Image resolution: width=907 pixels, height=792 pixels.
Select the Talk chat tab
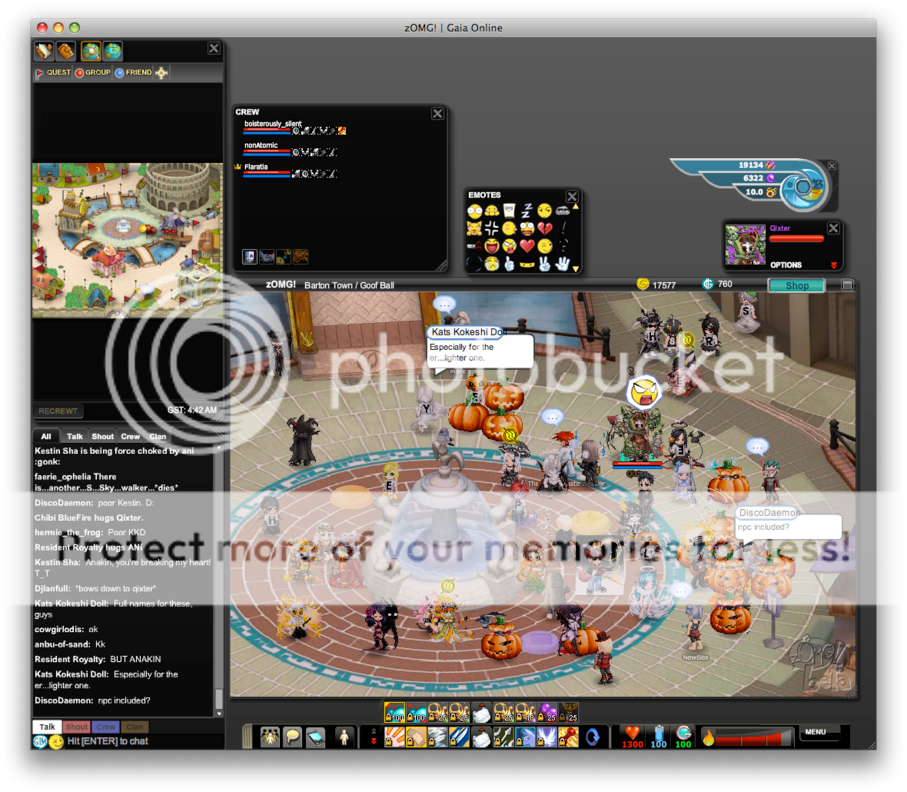click(x=75, y=436)
